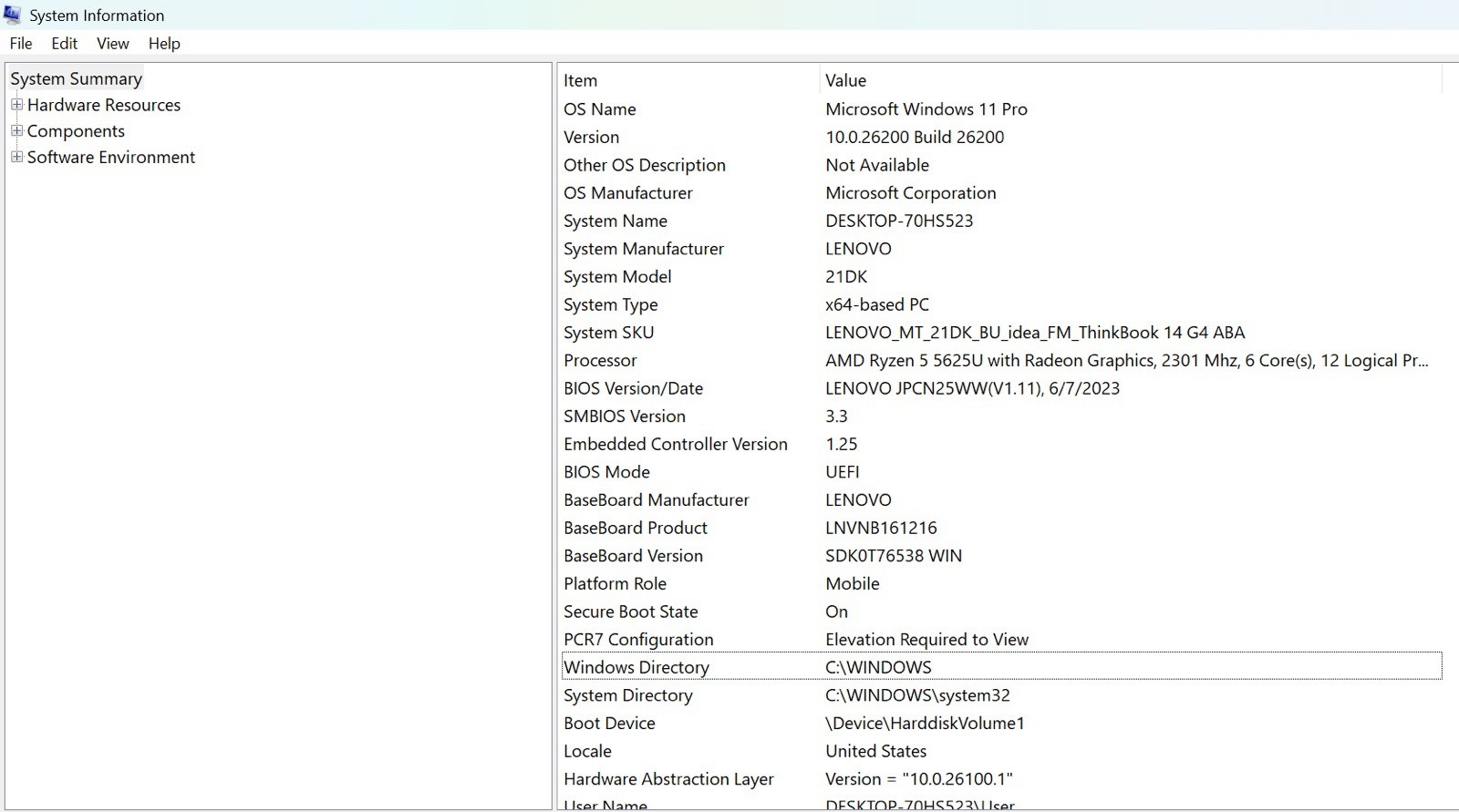Screen dimensions: 1459x812
Task: Click the Not Available value
Action: (877, 165)
